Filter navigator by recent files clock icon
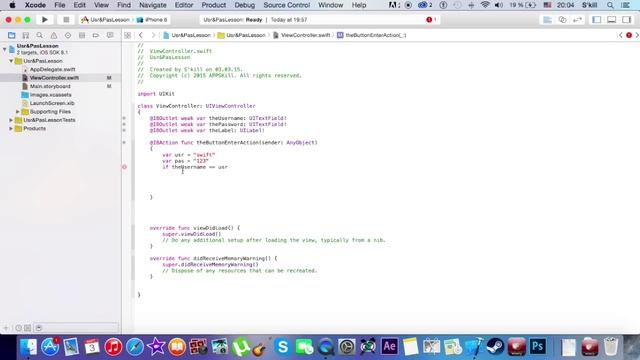This screenshot has width=640, height=360. coord(18,328)
